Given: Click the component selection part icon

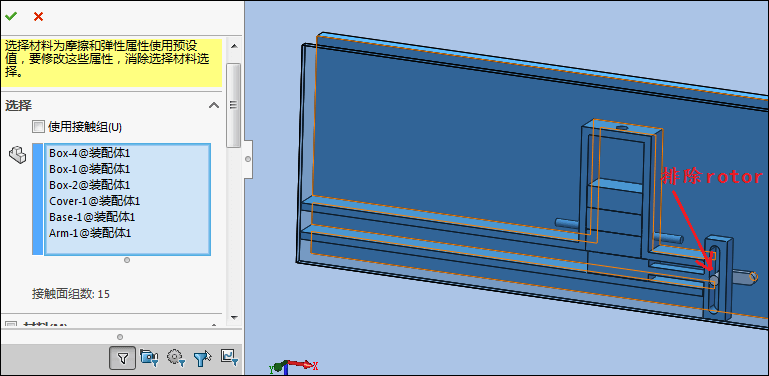Looking at the screenshot, I should tap(18, 155).
